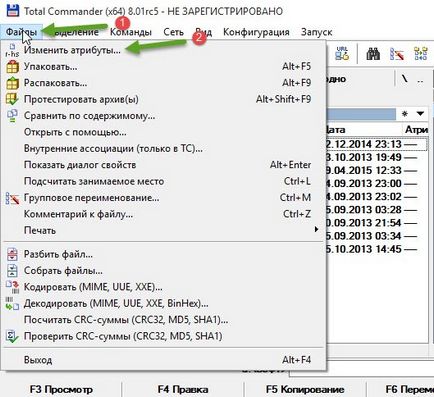Select row dated 4.09.2013 23:02
This screenshot has width=434, height=397.
pyautogui.click(x=377, y=197)
